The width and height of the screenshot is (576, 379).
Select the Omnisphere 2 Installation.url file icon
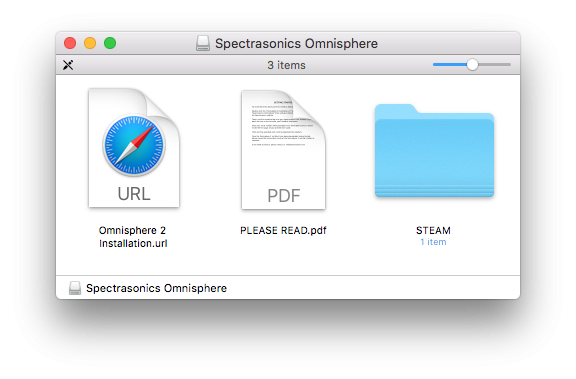(134, 148)
